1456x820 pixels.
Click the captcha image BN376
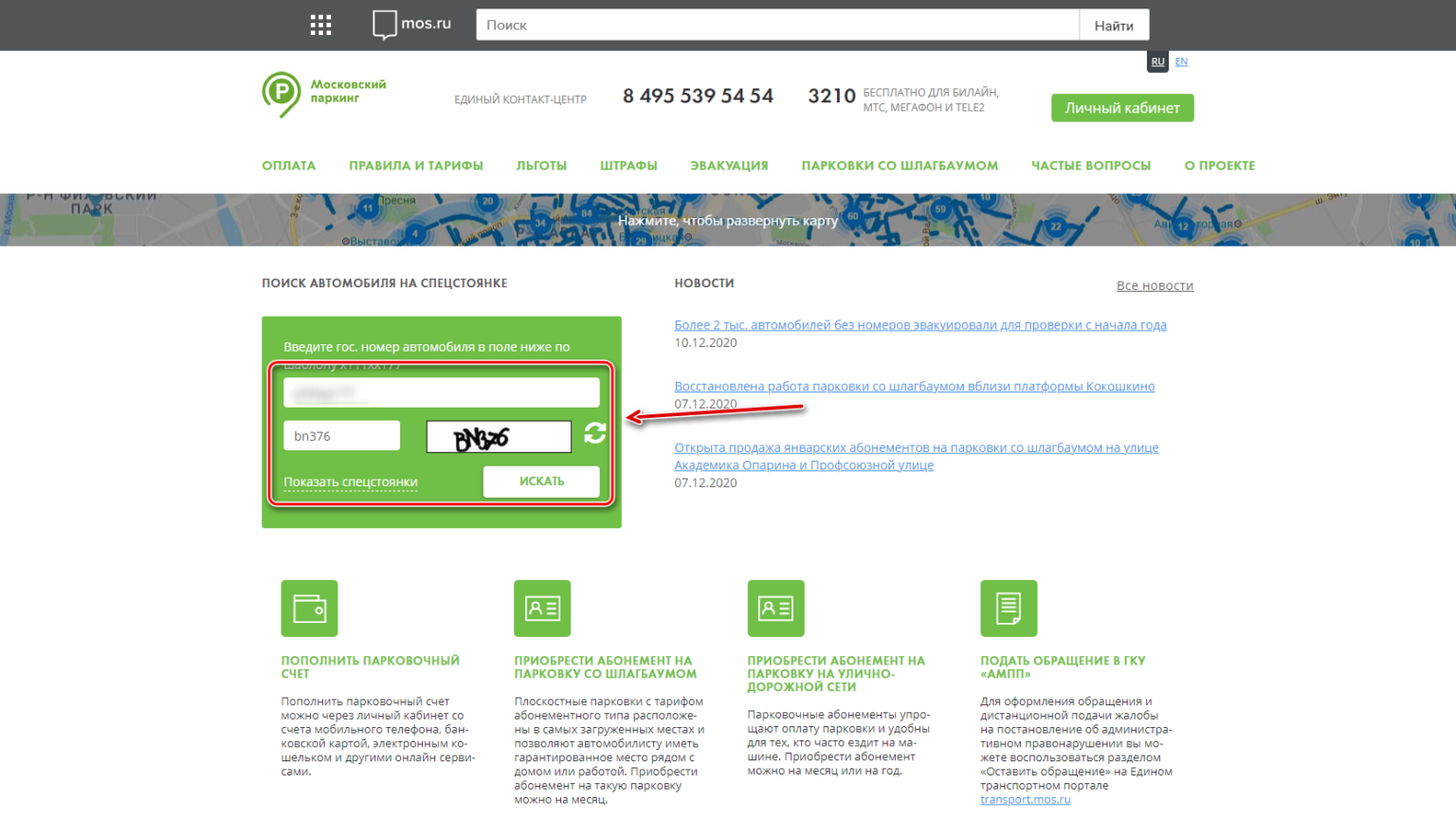(x=499, y=437)
